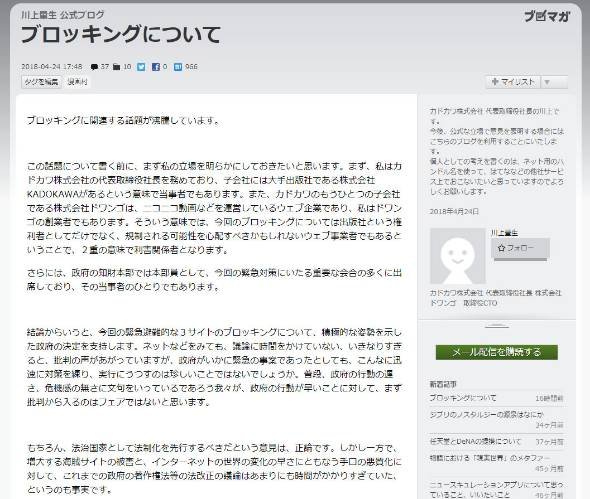
Task: Click the collapse handle below author profile
Action: [497, 326]
